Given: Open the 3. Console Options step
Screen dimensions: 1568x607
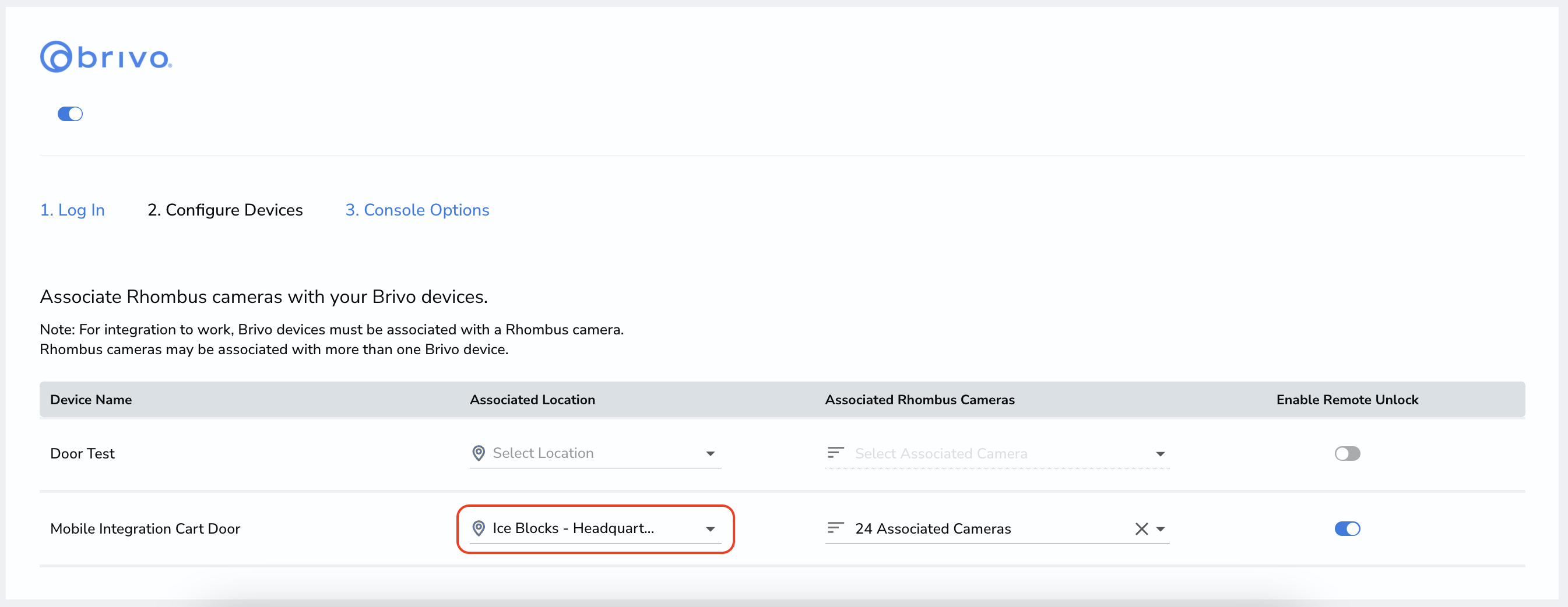Looking at the screenshot, I should 417,210.
